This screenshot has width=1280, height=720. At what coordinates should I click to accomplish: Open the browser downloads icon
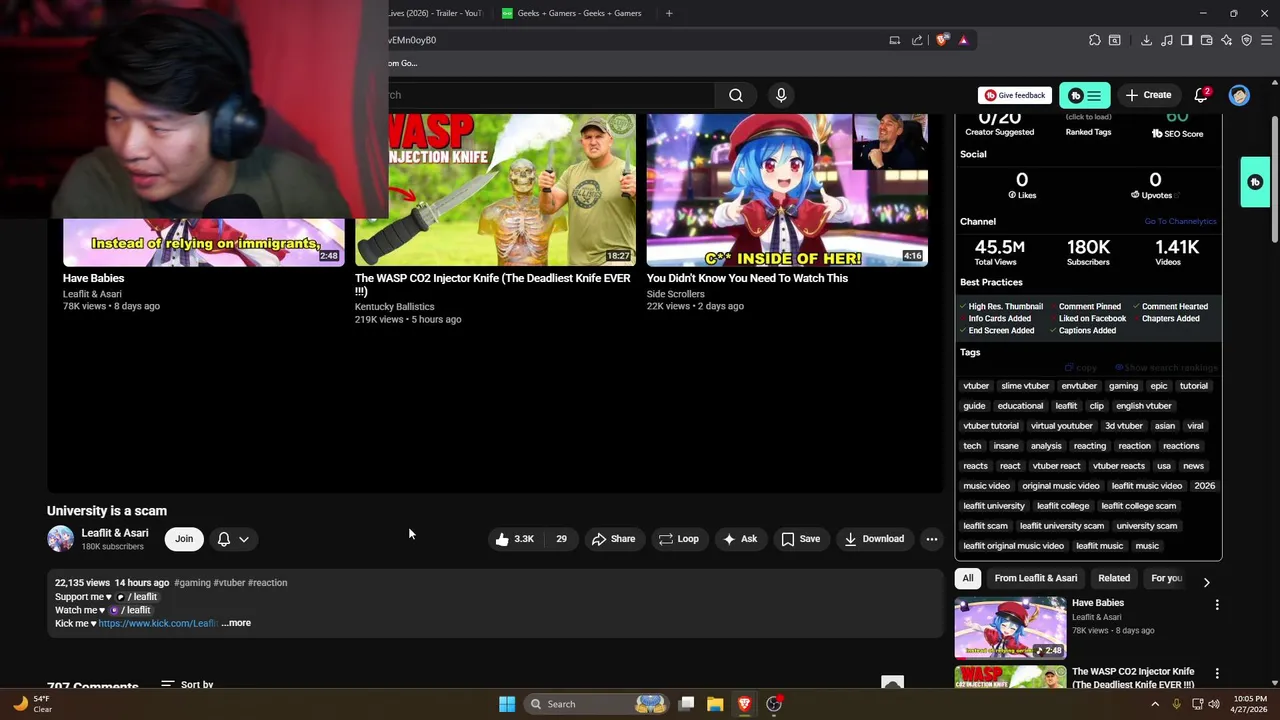point(1146,40)
